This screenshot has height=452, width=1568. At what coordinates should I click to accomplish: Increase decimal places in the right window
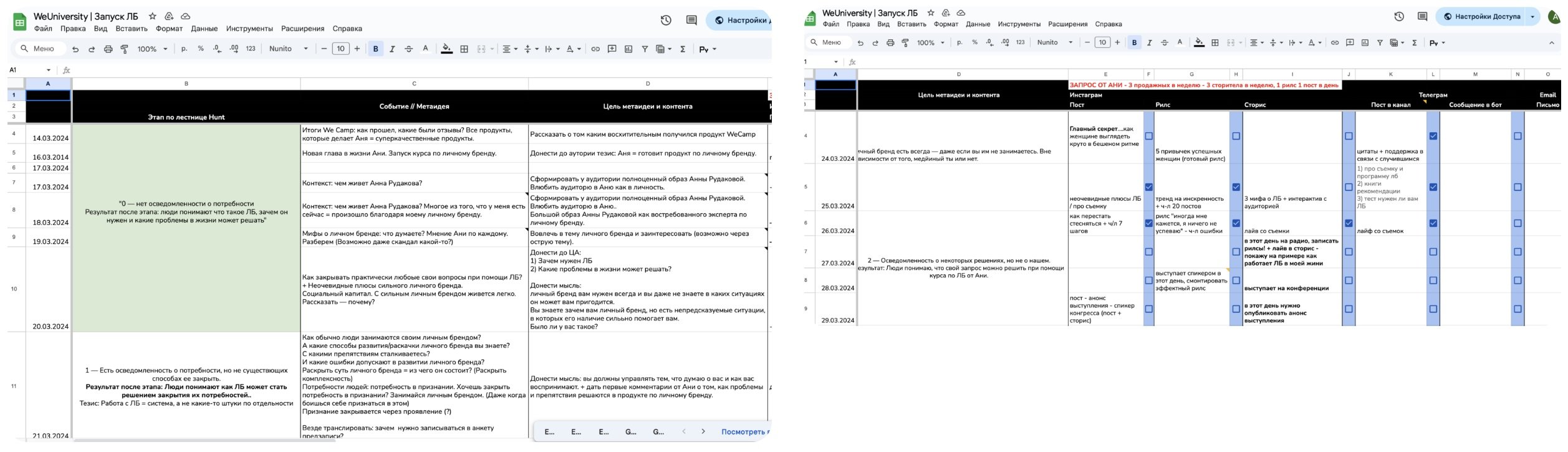(x=1005, y=42)
